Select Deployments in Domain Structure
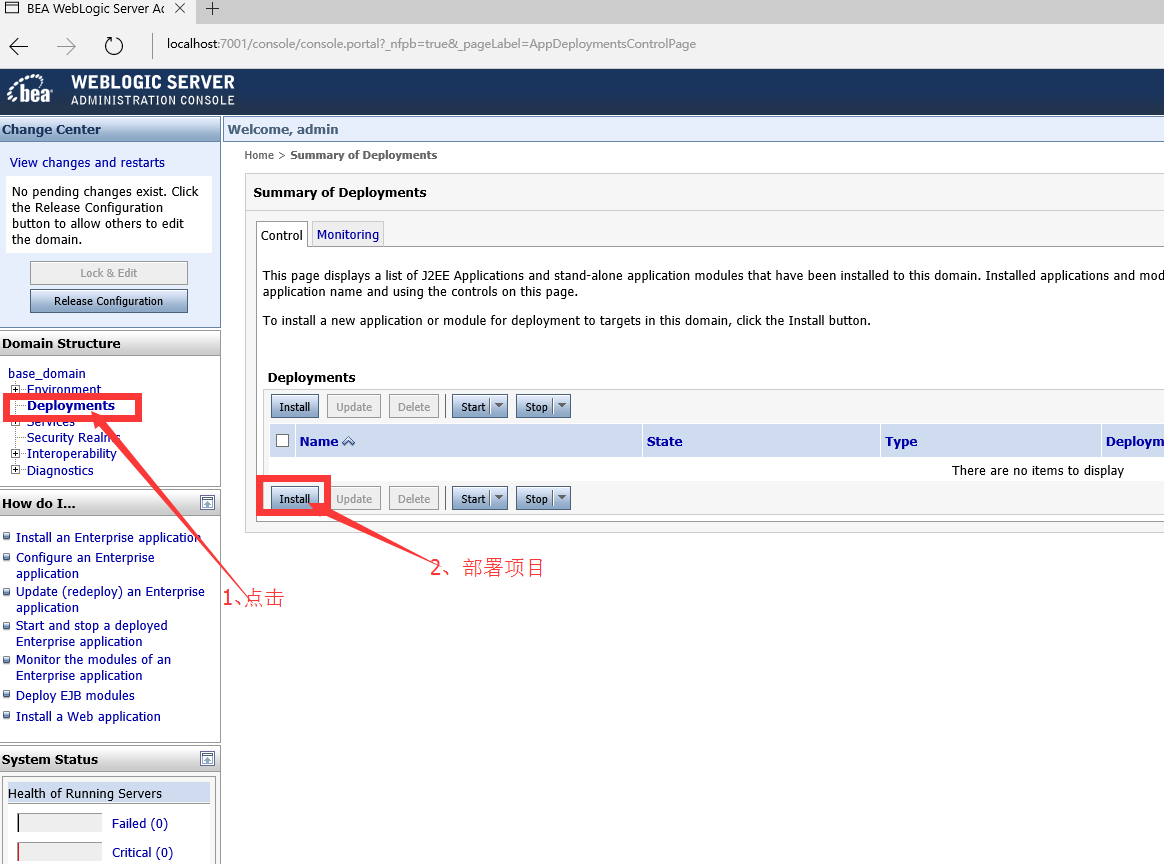The image size is (1164, 864). point(71,405)
